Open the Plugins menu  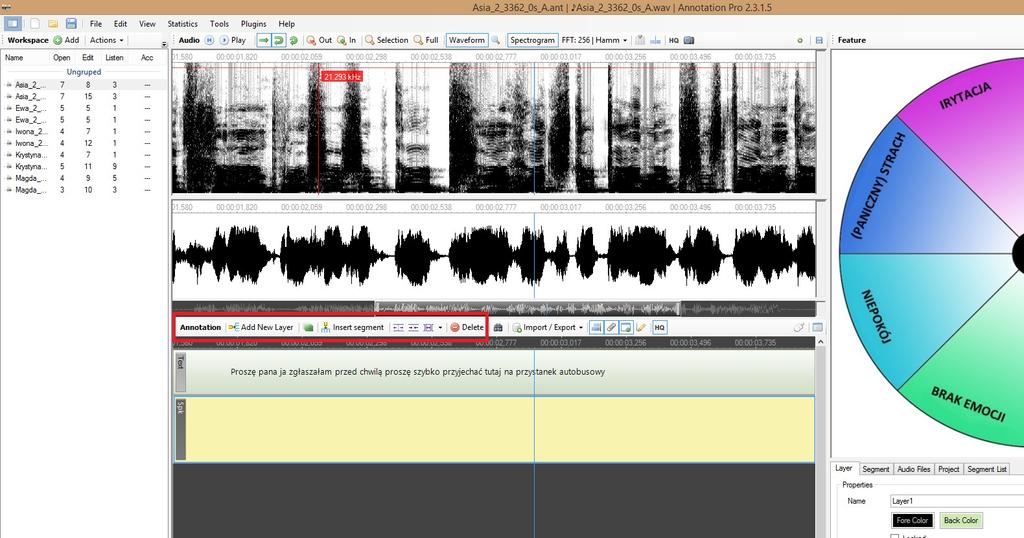click(253, 24)
